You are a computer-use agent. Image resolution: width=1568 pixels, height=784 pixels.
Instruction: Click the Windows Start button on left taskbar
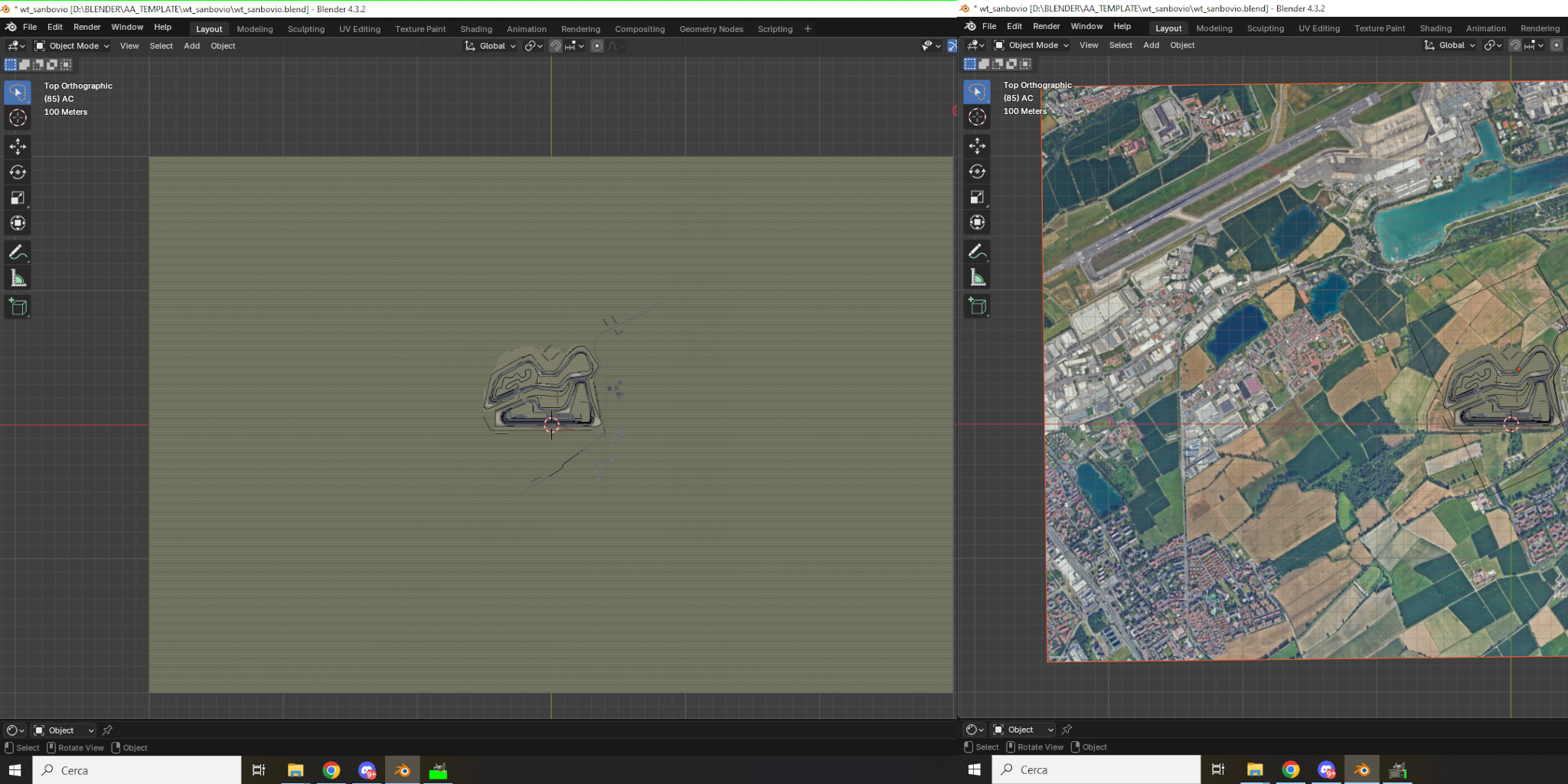coord(15,770)
